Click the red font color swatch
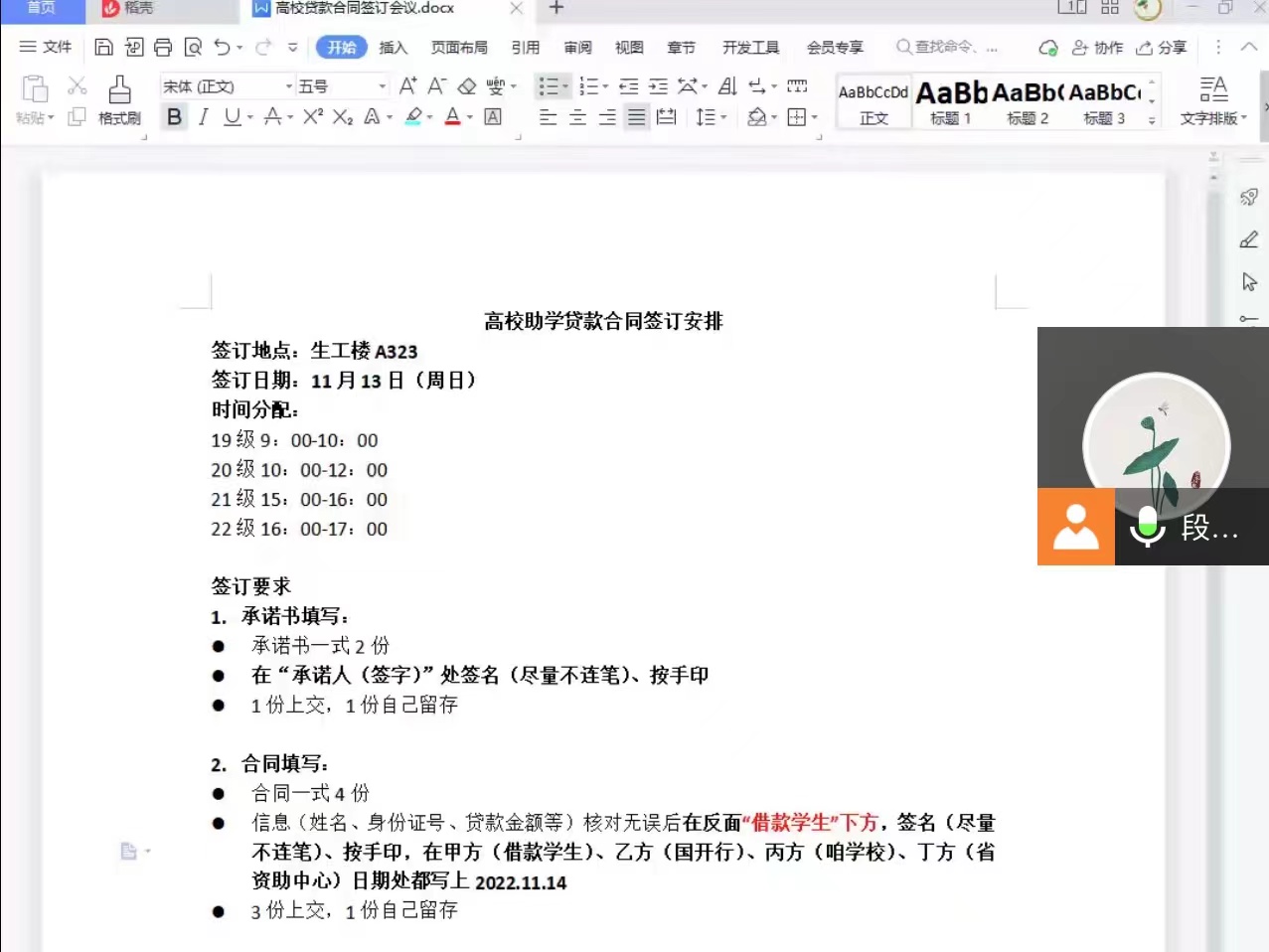 click(x=452, y=117)
